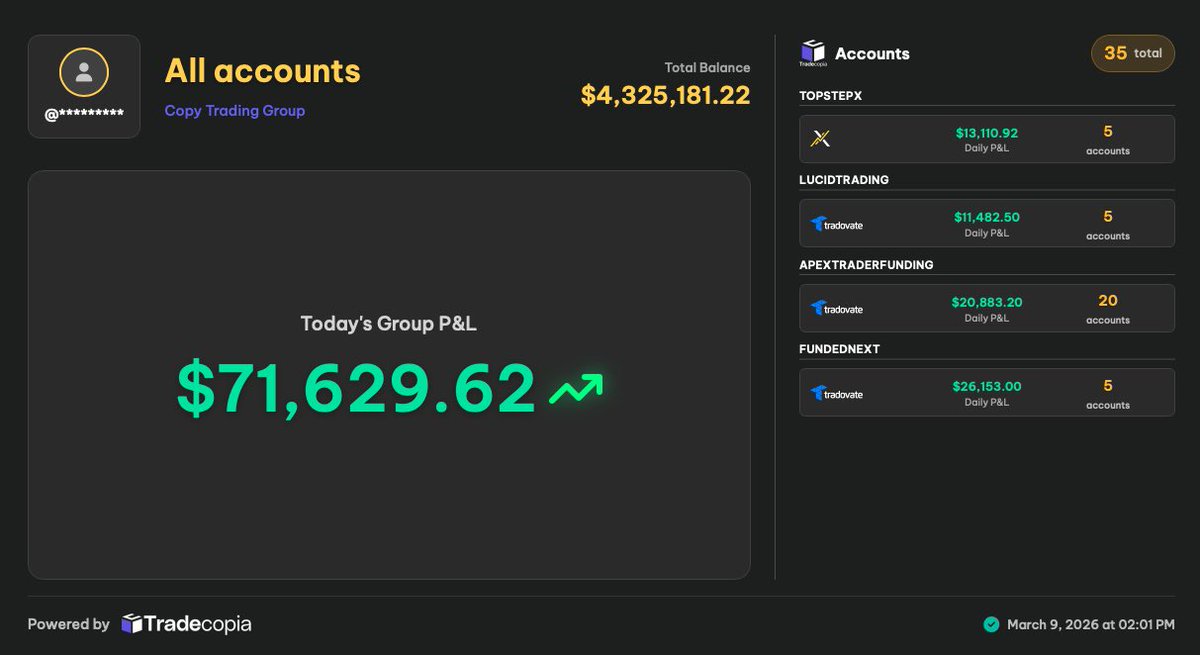Image resolution: width=1200 pixels, height=655 pixels.
Task: Click the $11,482.50 Daily P&L value
Action: [987, 217]
